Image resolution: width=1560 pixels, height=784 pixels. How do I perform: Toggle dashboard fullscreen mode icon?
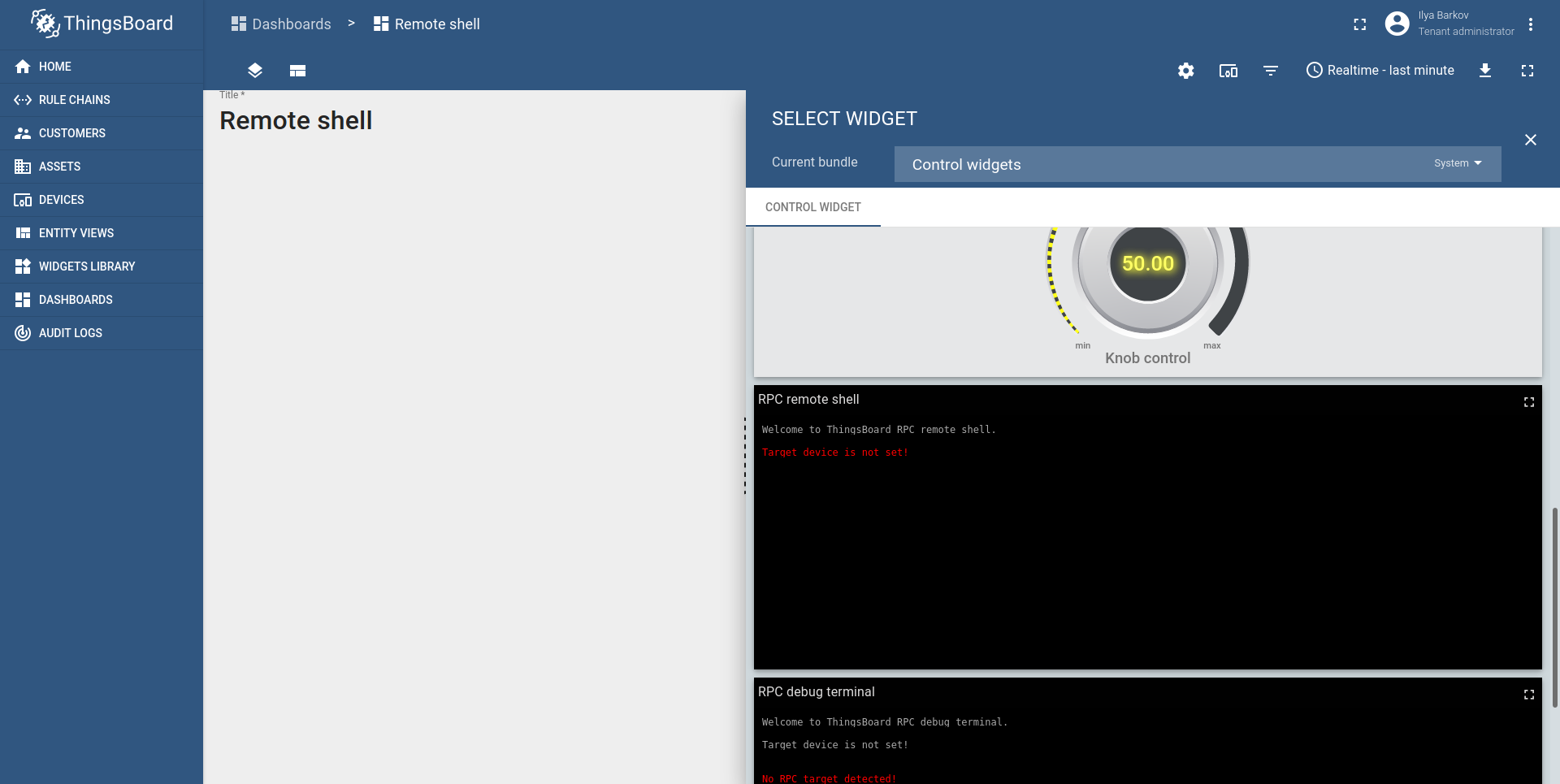coord(1527,71)
